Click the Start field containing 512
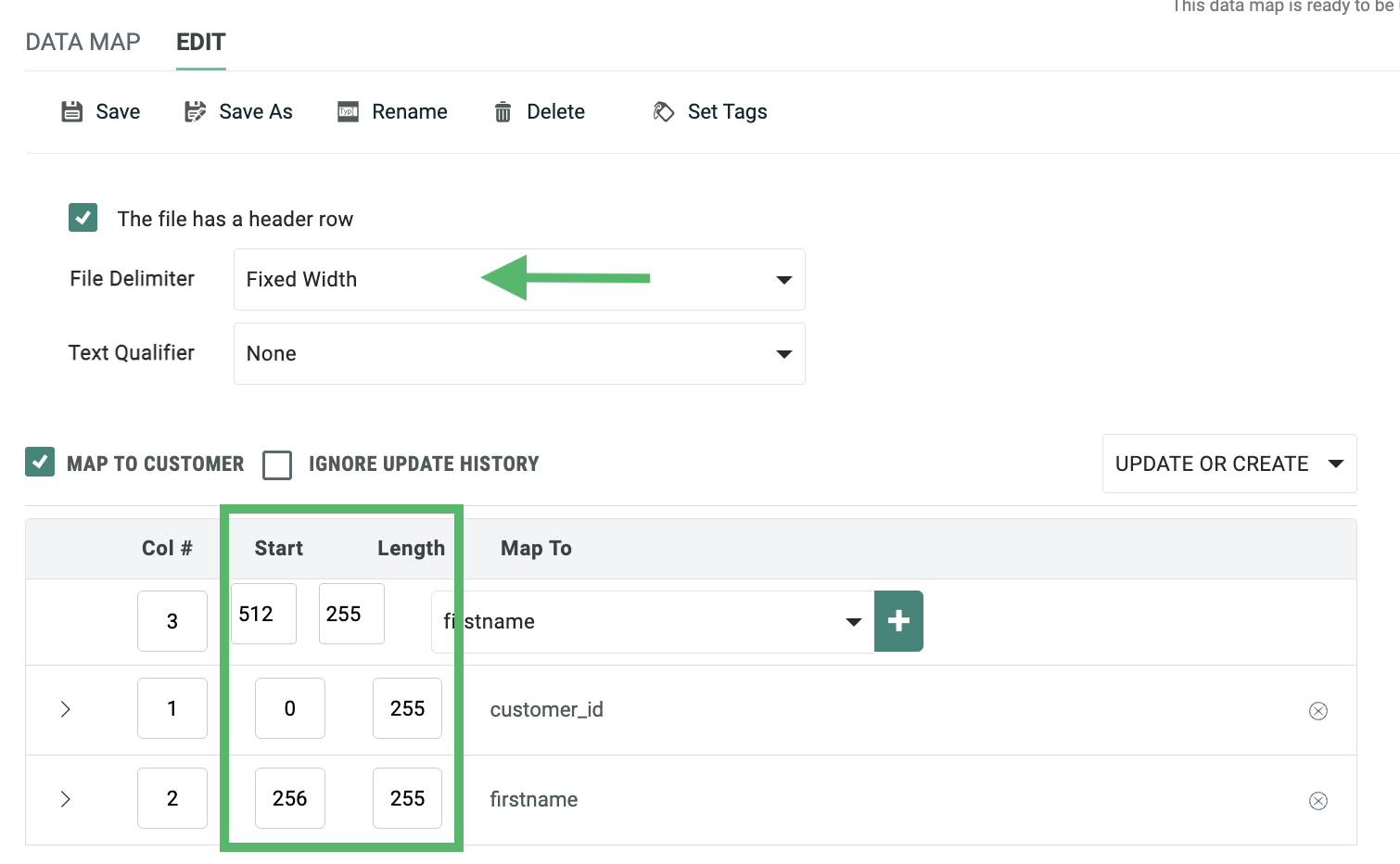 [x=263, y=614]
